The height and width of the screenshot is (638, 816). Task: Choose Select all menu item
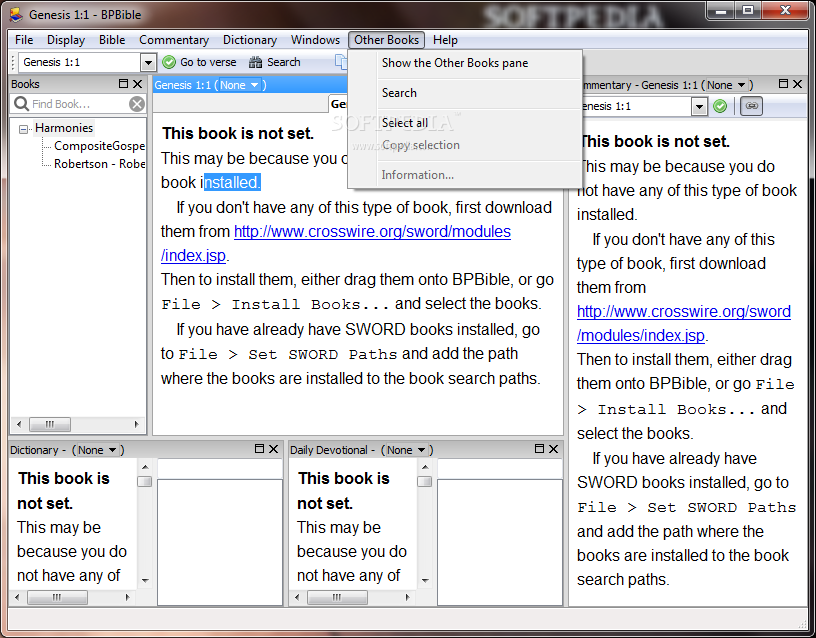(465, 123)
